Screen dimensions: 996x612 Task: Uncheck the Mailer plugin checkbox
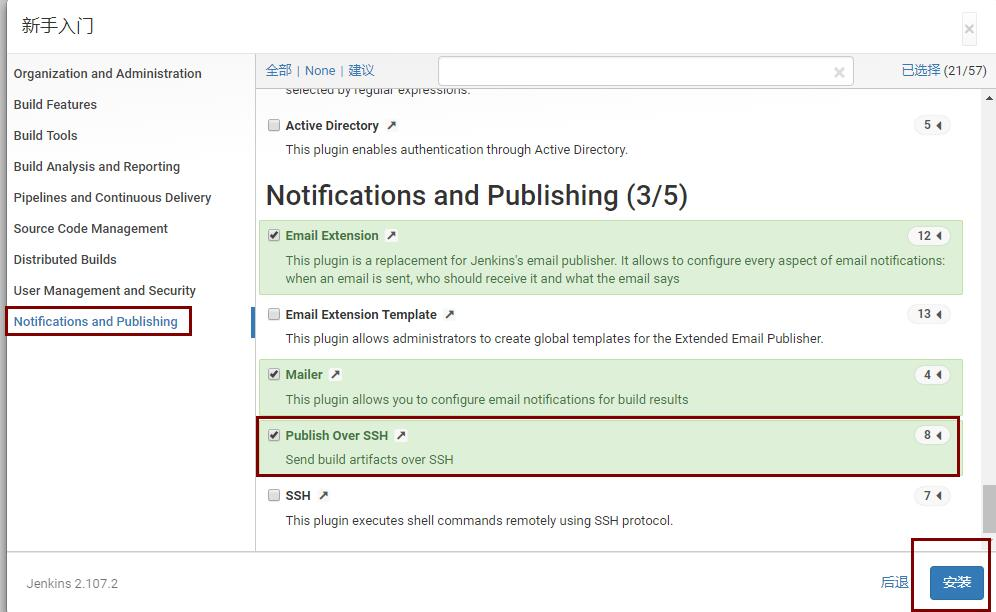coord(274,374)
